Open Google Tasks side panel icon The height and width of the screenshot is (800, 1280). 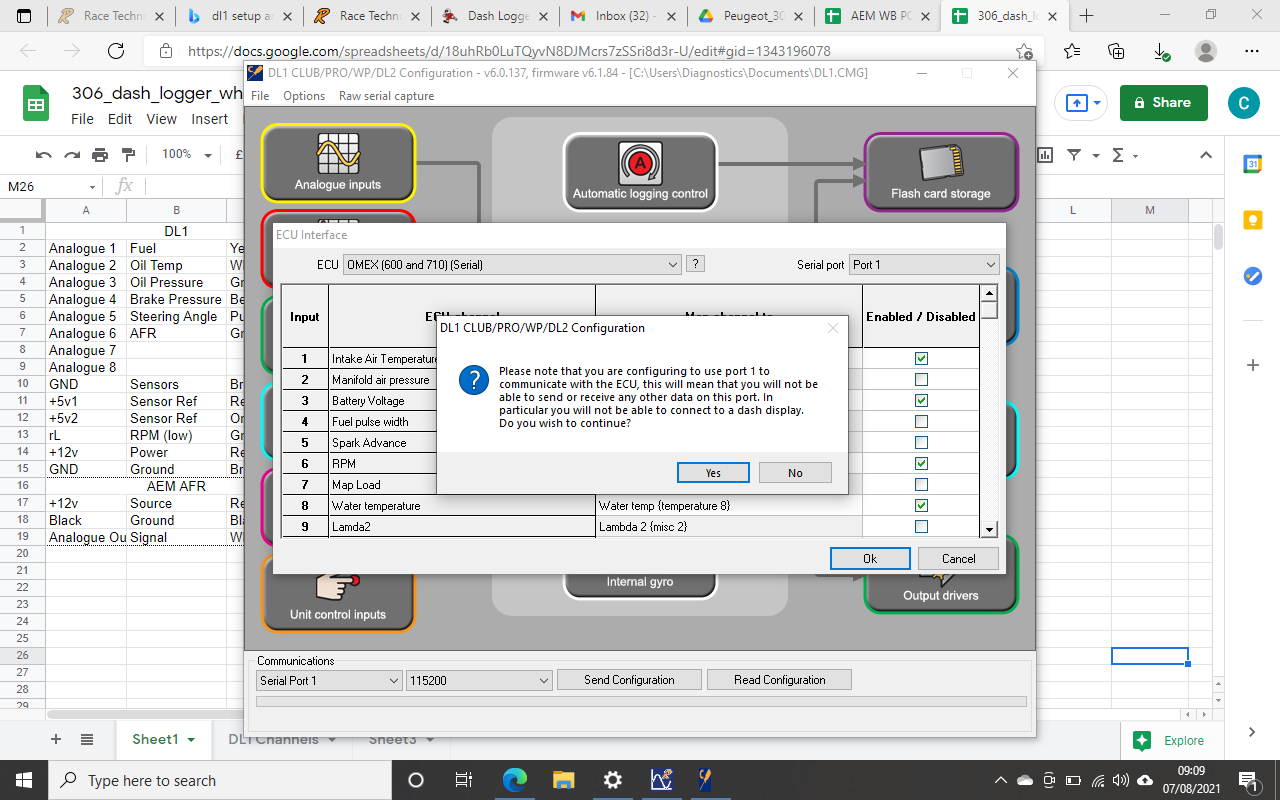1253,276
